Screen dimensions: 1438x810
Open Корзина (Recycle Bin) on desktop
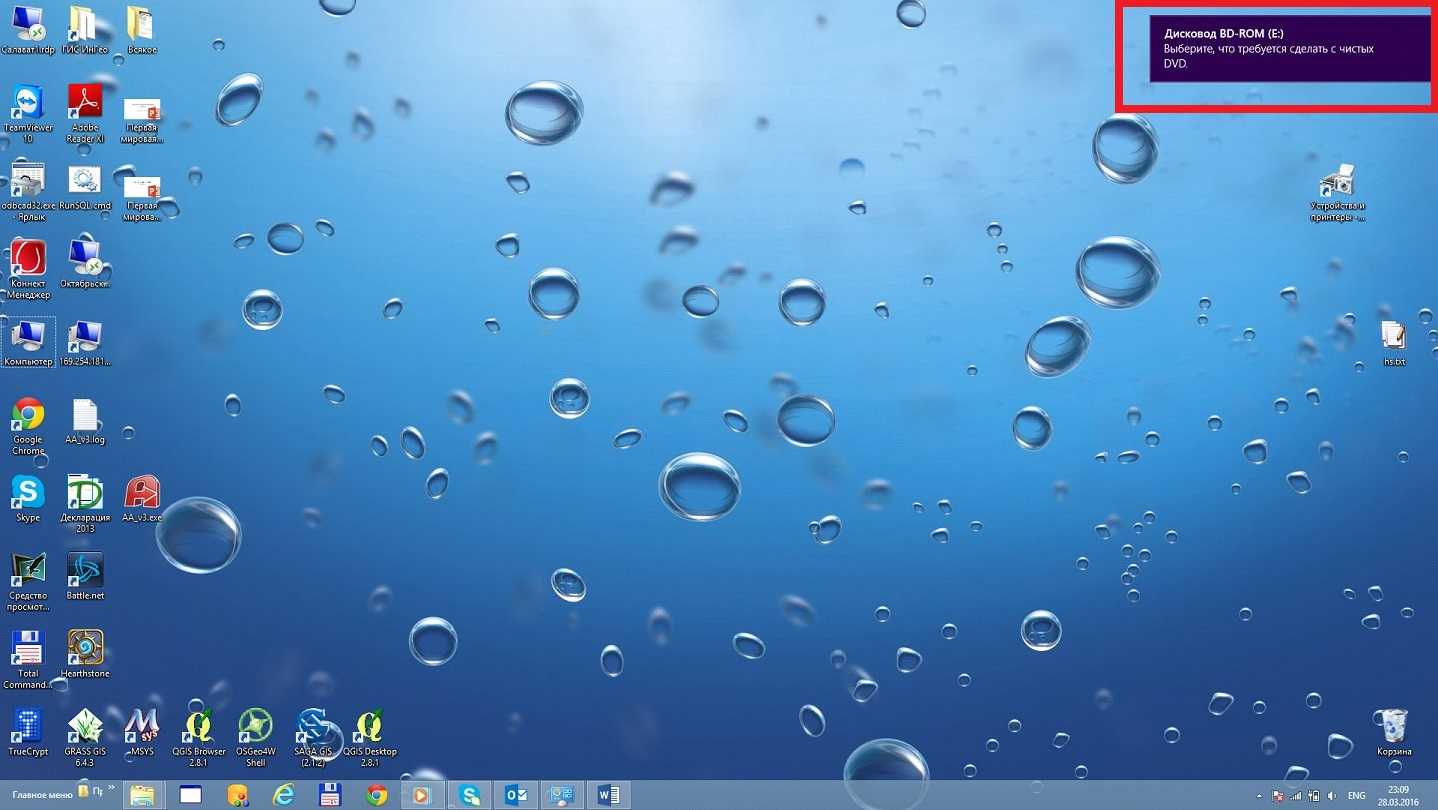(x=1393, y=727)
